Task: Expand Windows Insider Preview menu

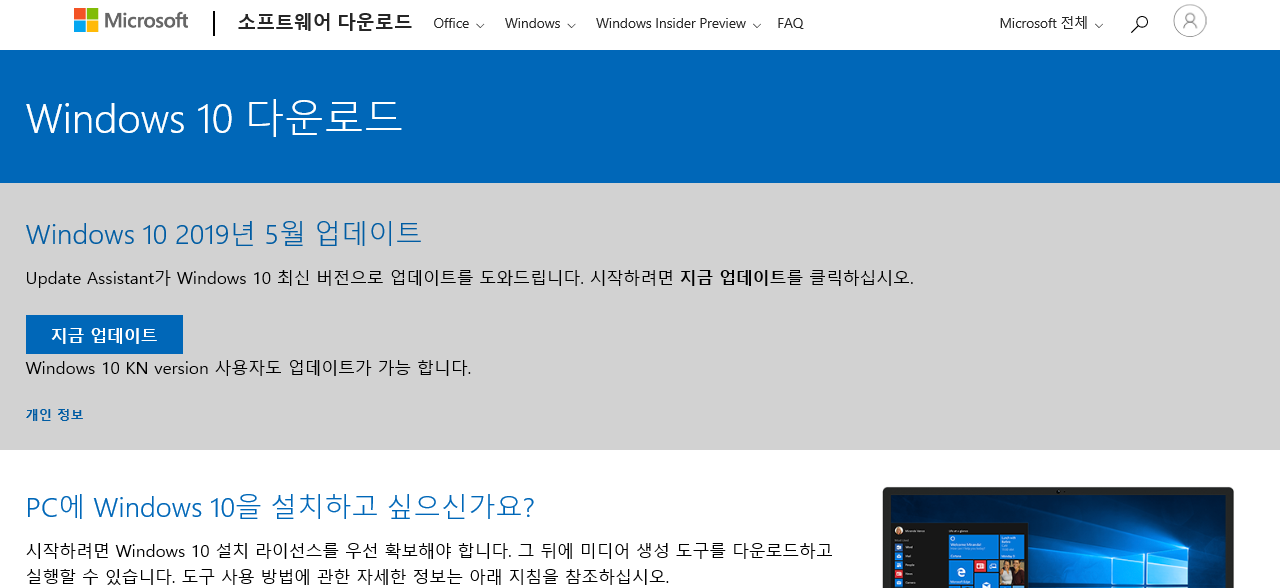Action: (x=678, y=24)
